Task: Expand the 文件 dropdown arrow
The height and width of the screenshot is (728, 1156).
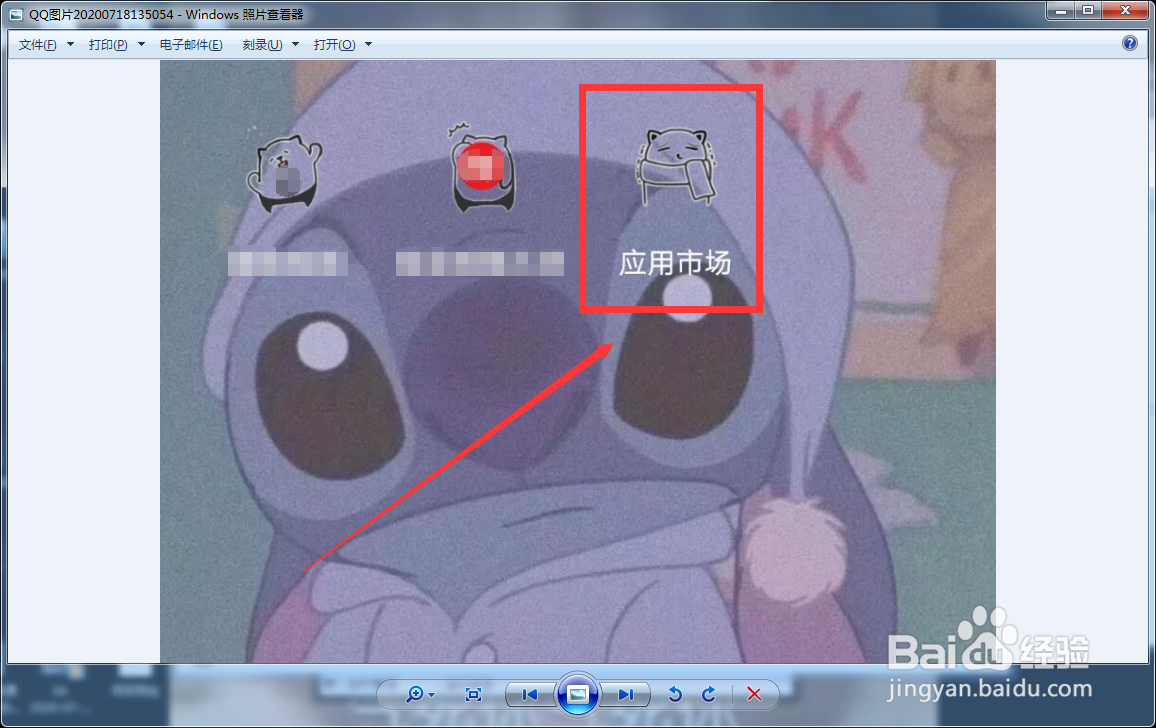Action: point(71,45)
